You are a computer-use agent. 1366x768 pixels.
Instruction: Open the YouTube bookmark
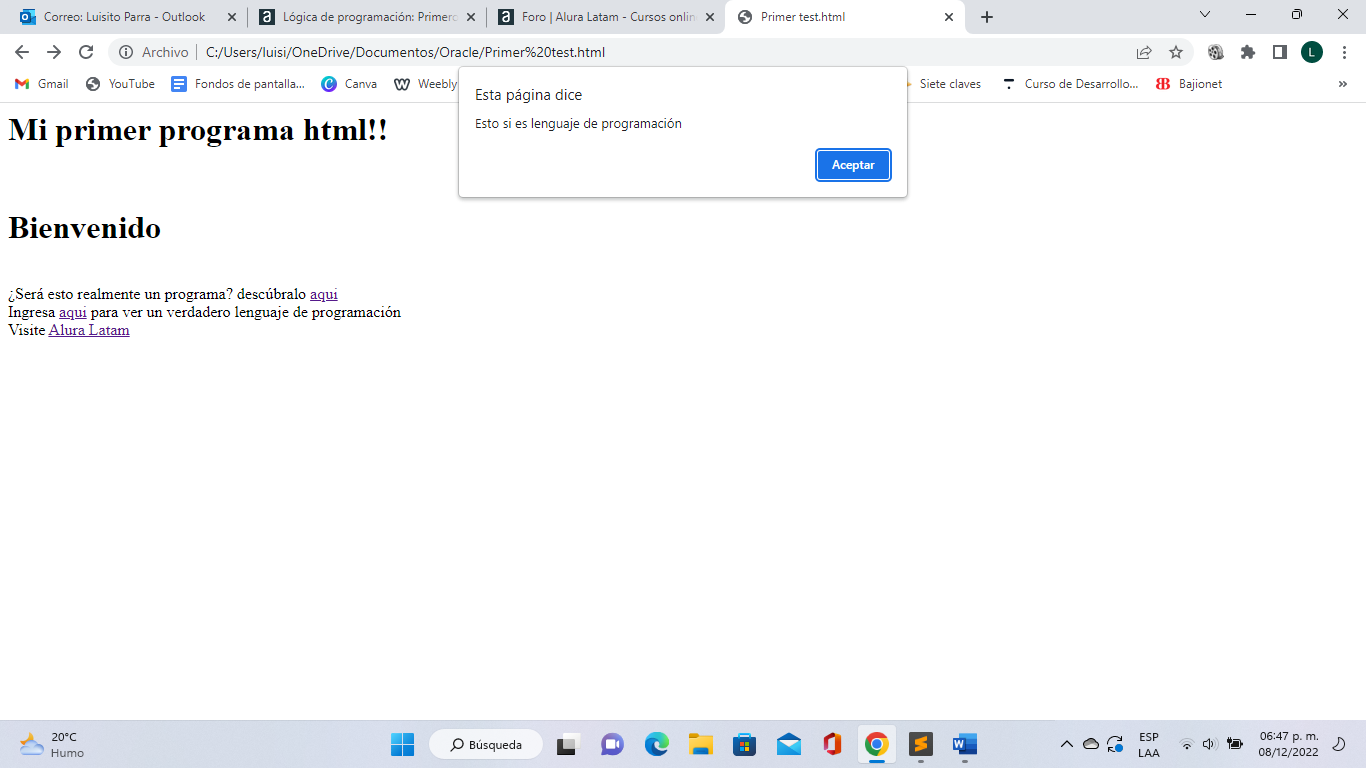(x=120, y=84)
